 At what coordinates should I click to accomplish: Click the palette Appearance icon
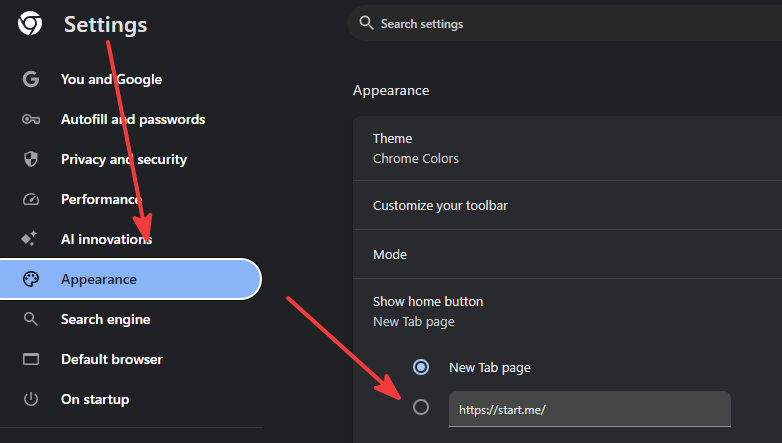click(30, 279)
